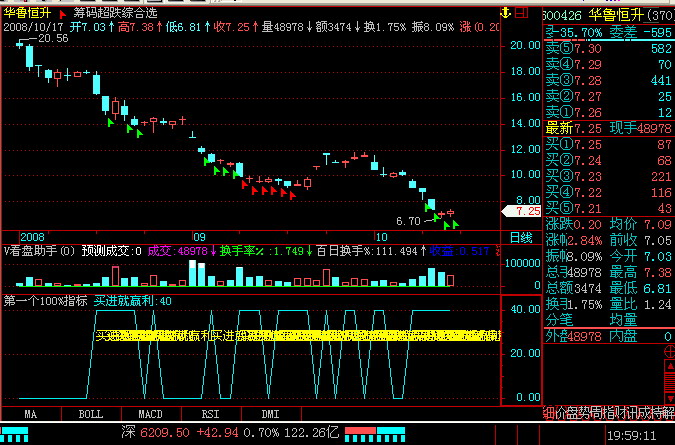Click the 09 month marker on time axis

199,237
